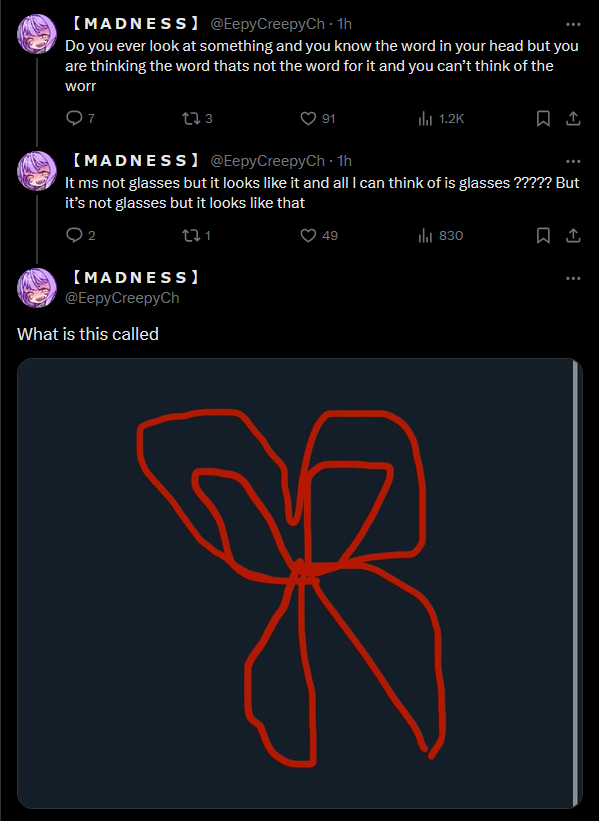Like the first tweet with 91 likes
Image resolution: width=599 pixels, height=821 pixels.
(317, 118)
